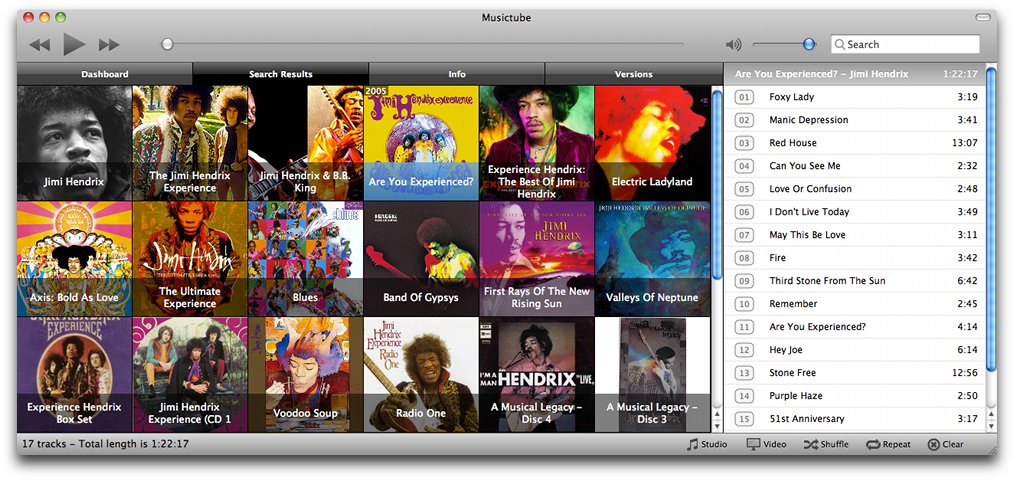Click the album grid scrollbar down arrow

(x=717, y=426)
